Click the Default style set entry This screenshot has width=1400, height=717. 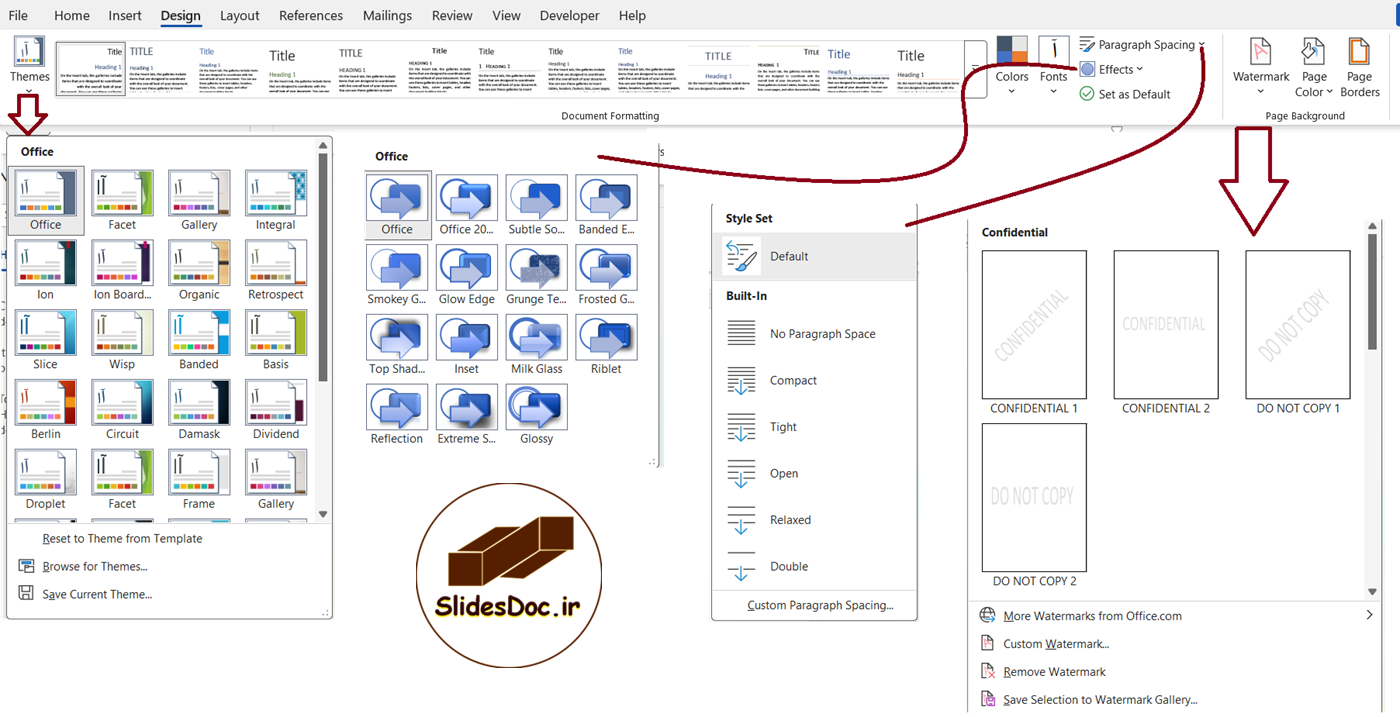(815, 256)
